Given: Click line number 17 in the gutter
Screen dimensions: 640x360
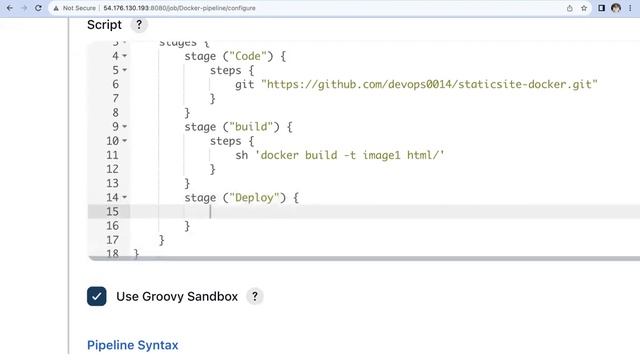Looking at the screenshot, I should pos(112,240).
